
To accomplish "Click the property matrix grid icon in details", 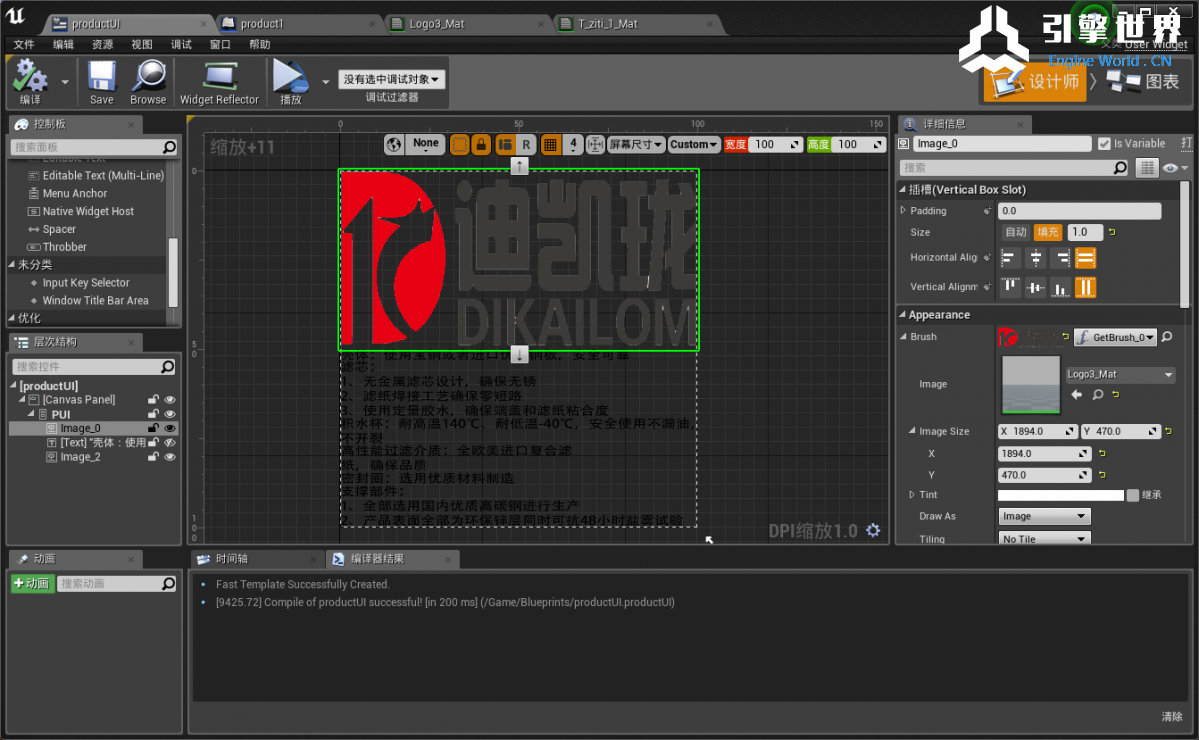I will pyautogui.click(x=1146, y=167).
